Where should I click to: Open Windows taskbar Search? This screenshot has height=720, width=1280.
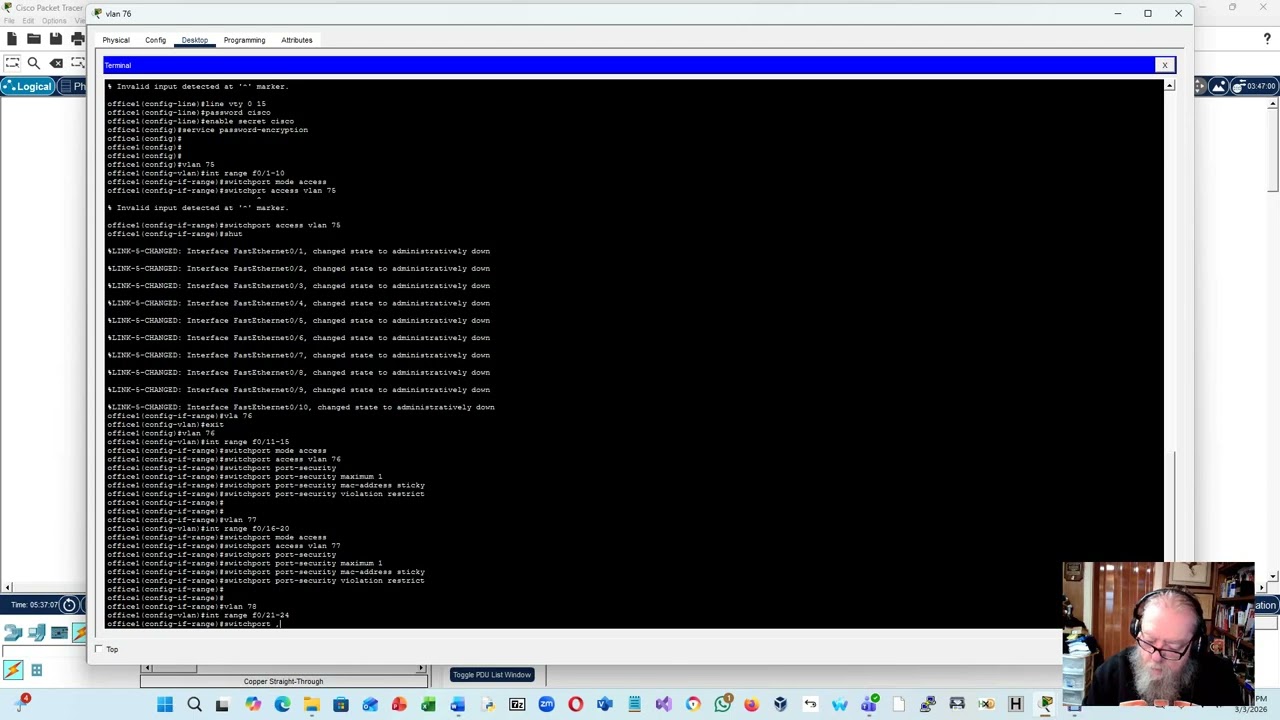click(x=194, y=705)
